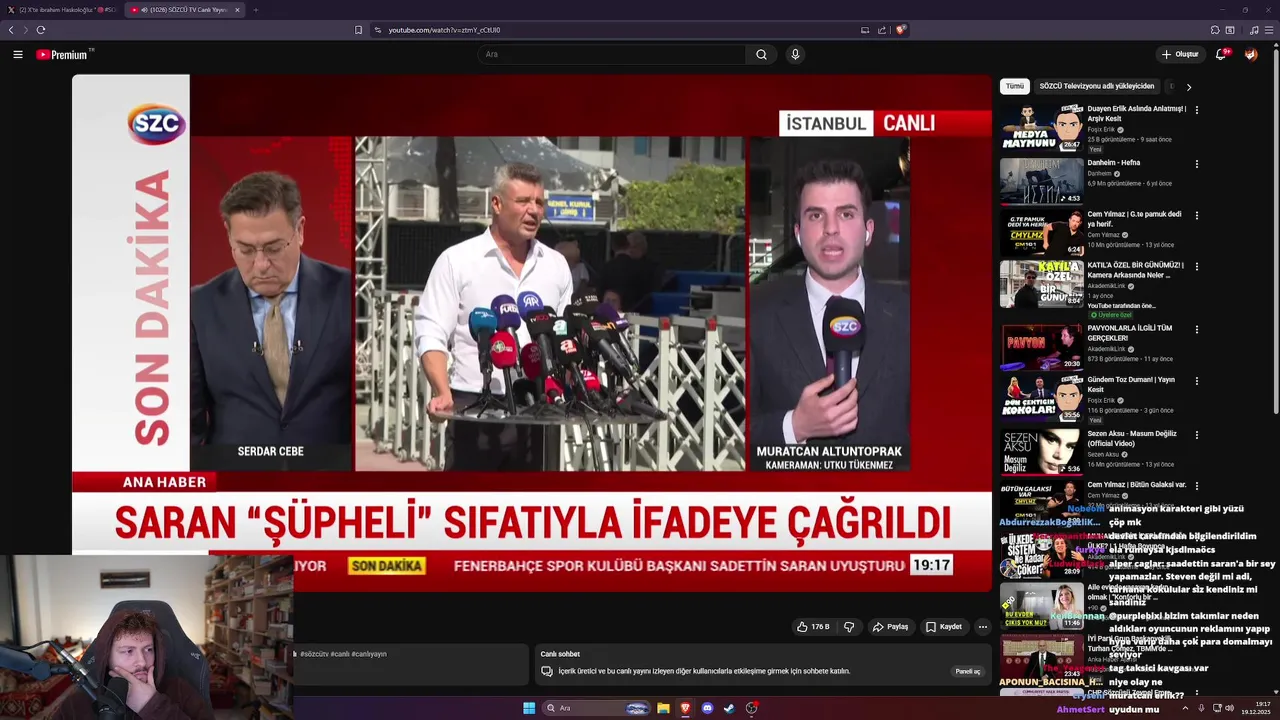Start voice search with the microphone icon
The height and width of the screenshot is (720, 1280).
pyautogui.click(x=795, y=54)
